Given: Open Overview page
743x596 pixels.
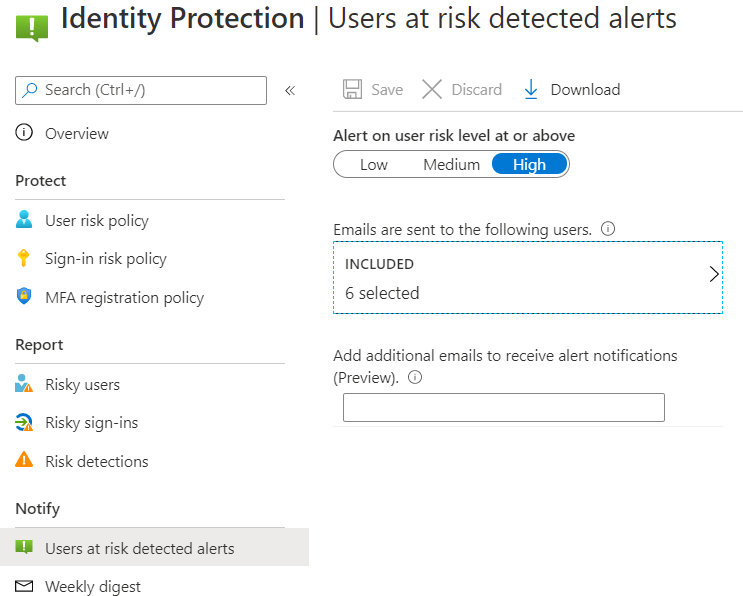Looking at the screenshot, I should [77, 134].
